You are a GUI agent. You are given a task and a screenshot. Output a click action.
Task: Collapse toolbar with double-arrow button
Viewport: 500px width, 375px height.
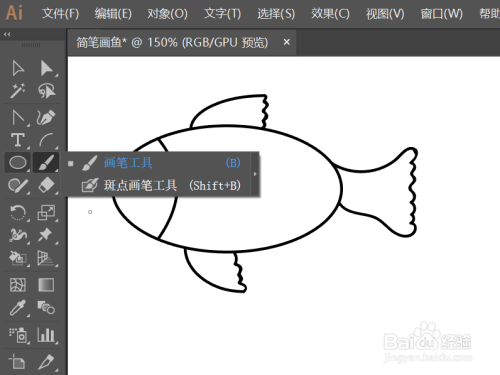(7, 34)
